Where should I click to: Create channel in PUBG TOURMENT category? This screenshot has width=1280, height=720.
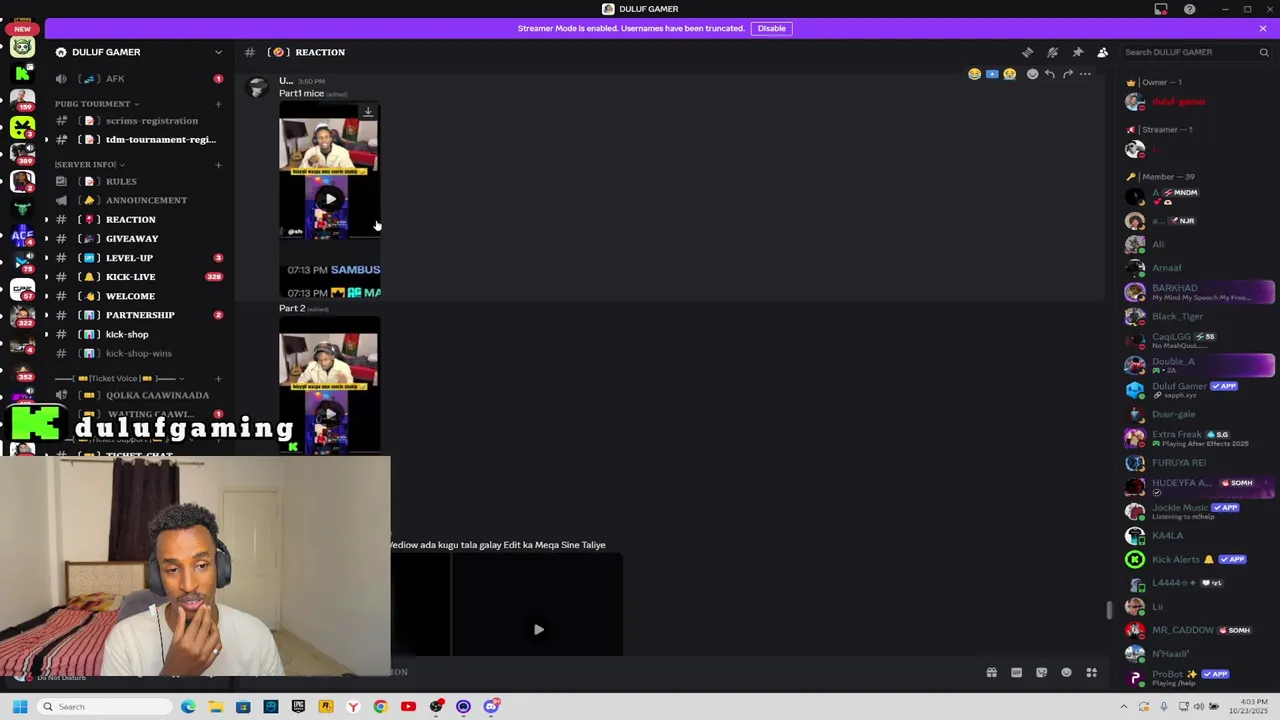[218, 104]
